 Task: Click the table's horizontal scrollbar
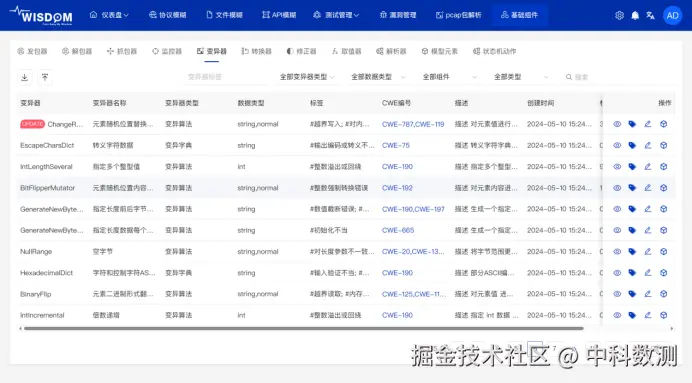pos(304,328)
